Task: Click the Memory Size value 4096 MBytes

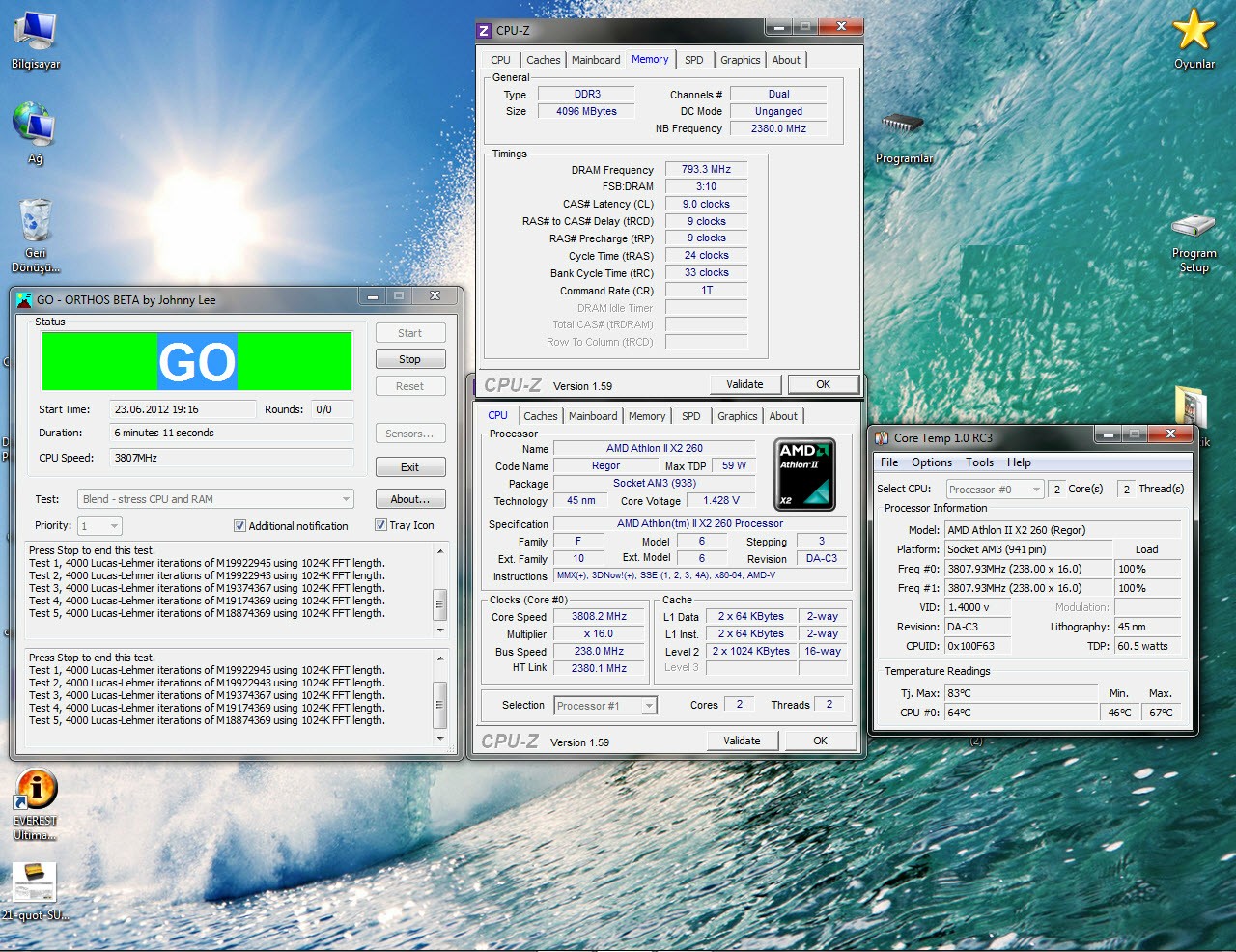Action: point(586,111)
